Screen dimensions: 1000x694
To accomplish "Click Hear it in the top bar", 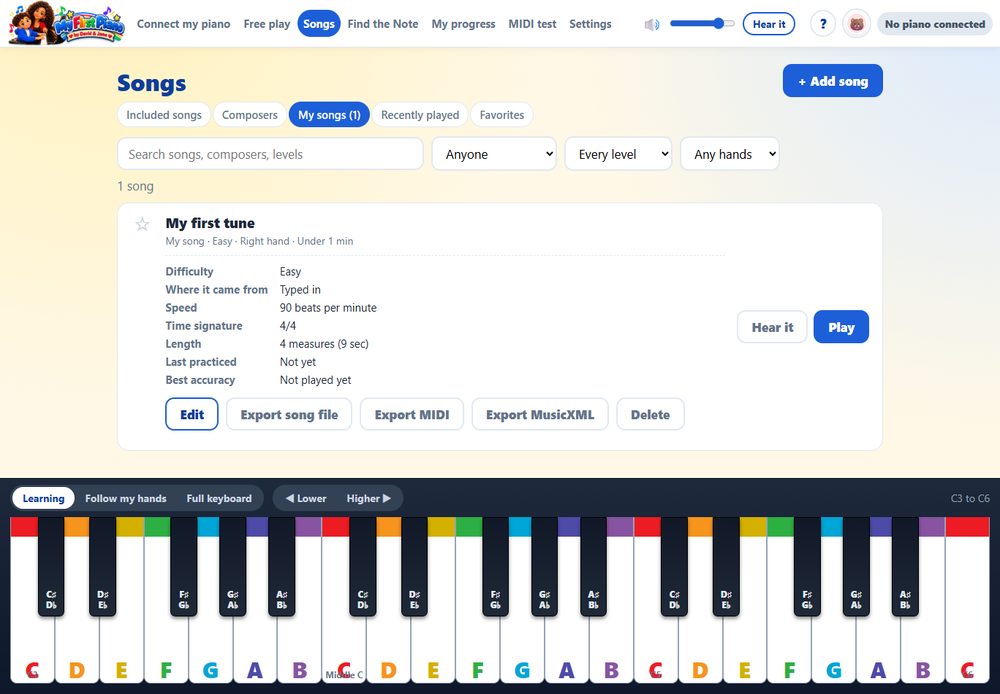I will pyautogui.click(x=768, y=24).
